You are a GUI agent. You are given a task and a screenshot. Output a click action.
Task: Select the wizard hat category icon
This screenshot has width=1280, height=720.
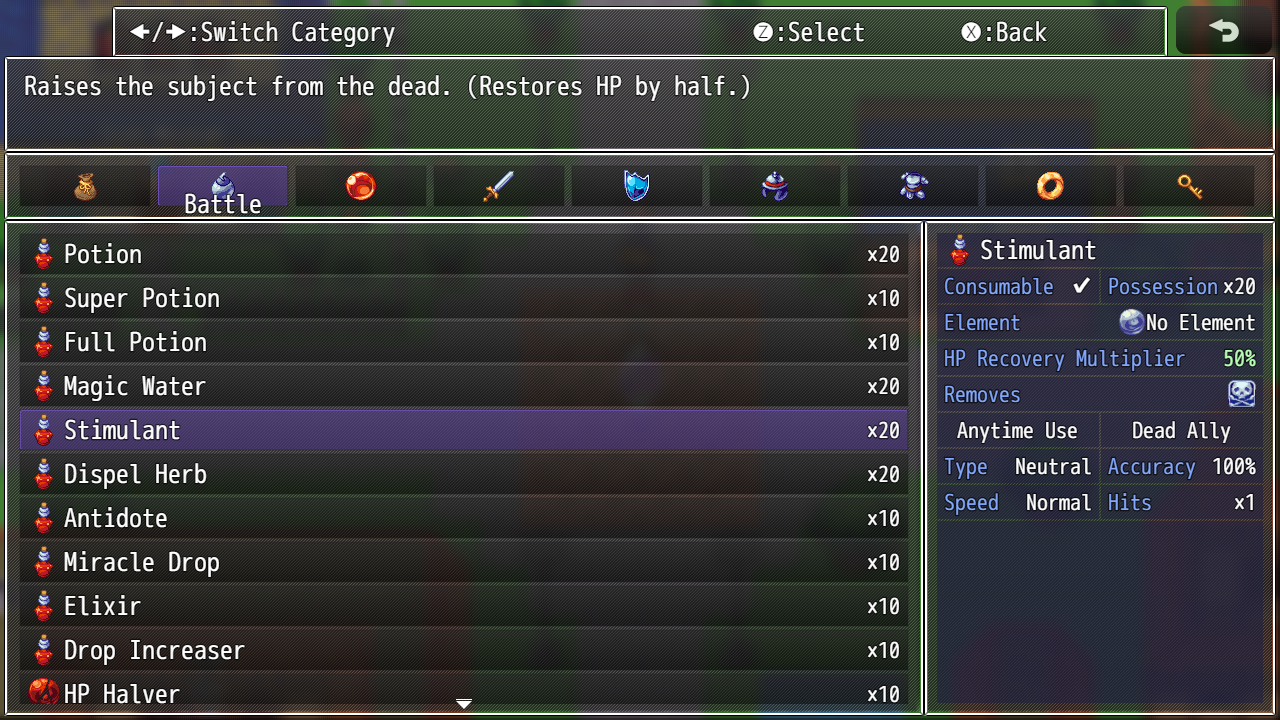coord(775,186)
